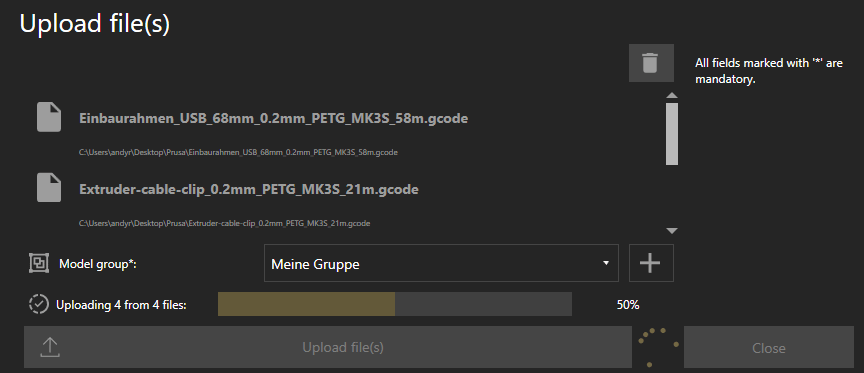Click the file list scrollbar thumb
This screenshot has height=373, width=864.
coord(671,134)
